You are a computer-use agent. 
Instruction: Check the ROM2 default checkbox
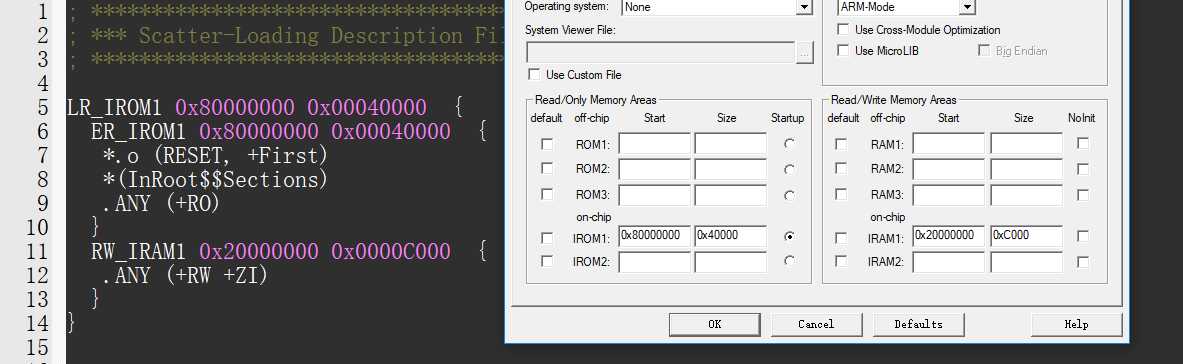(x=547, y=169)
